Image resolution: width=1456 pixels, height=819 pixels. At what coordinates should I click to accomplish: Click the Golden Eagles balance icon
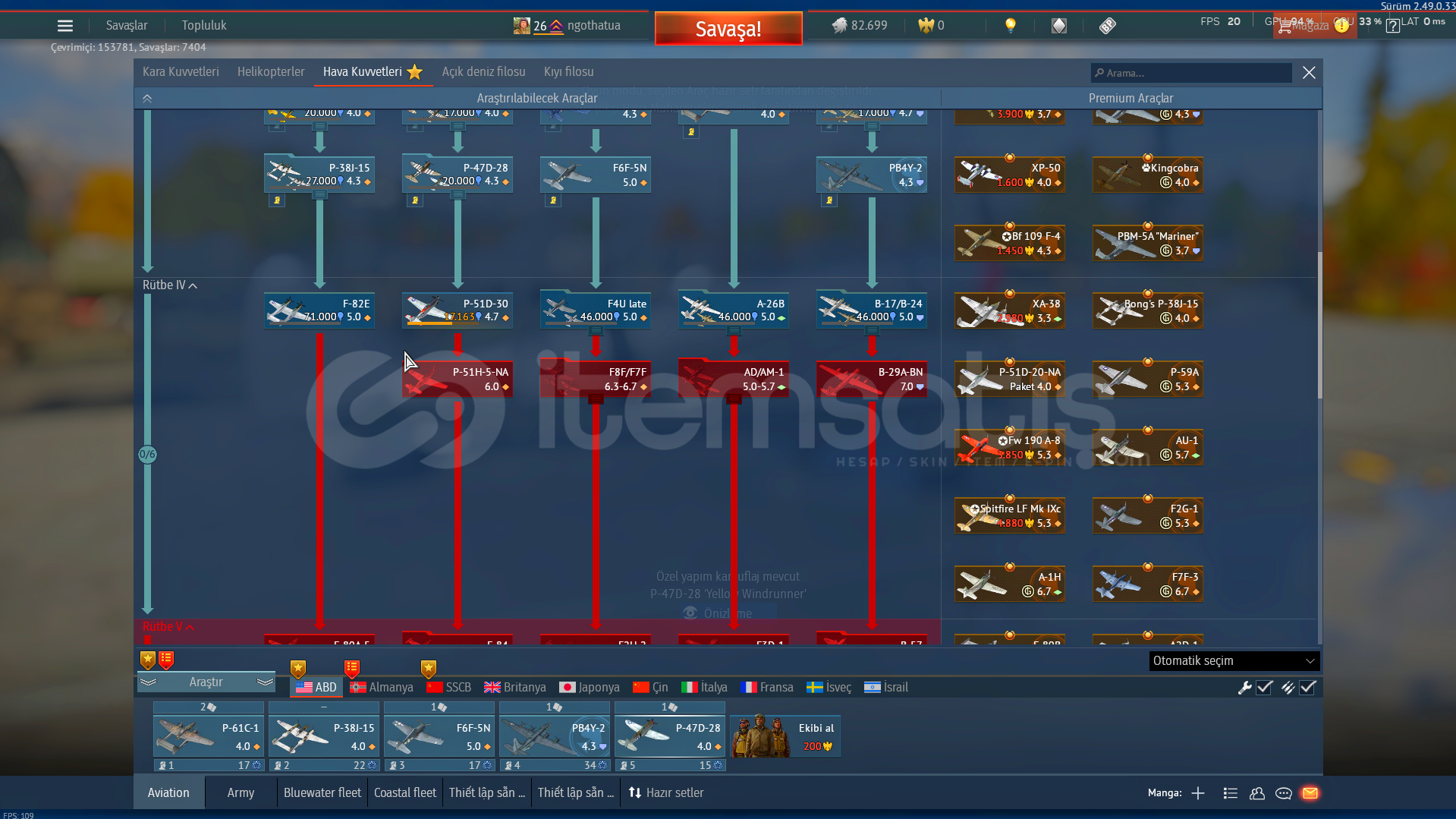[x=926, y=26]
